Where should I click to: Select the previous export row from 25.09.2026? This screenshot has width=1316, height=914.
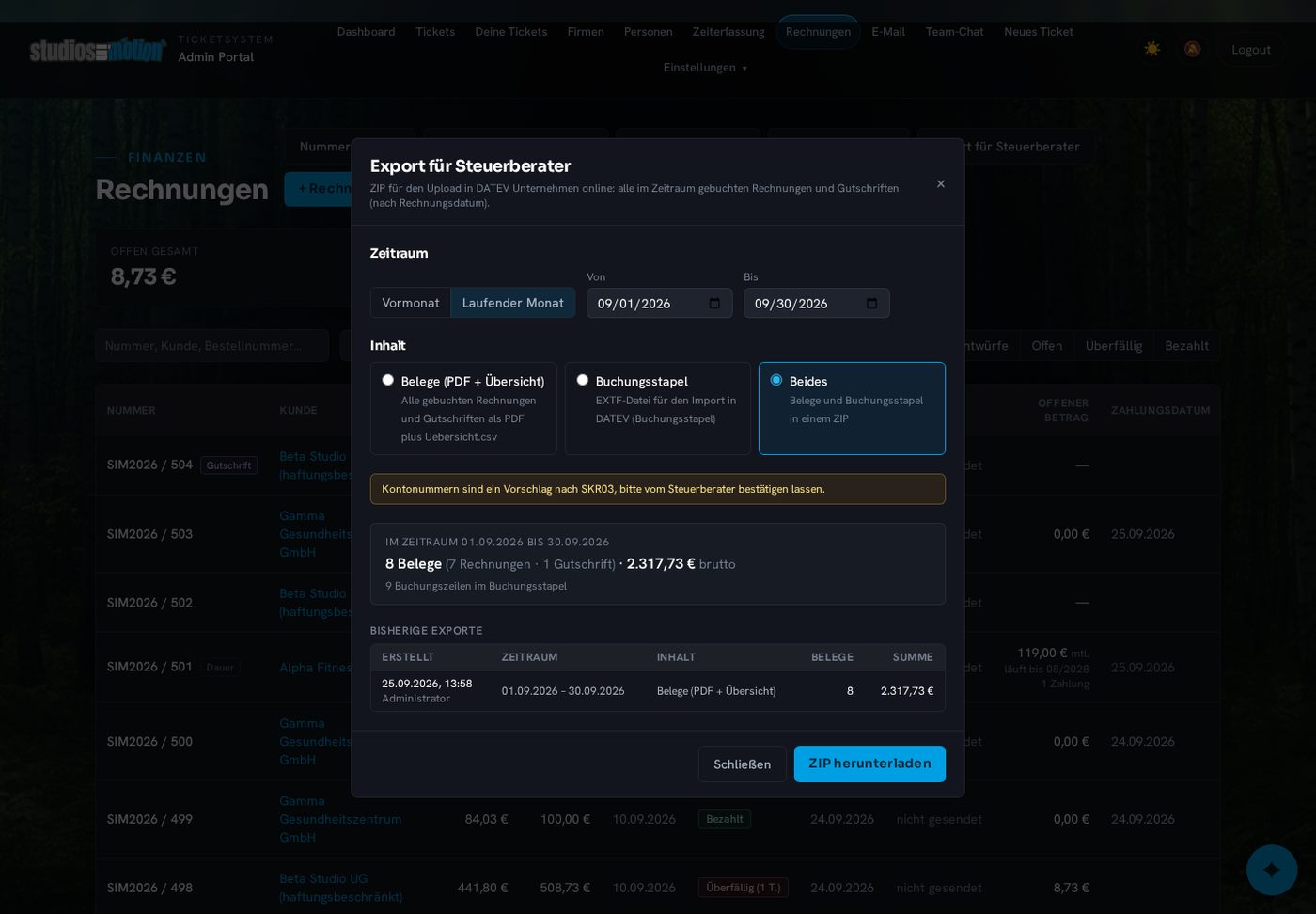point(657,691)
